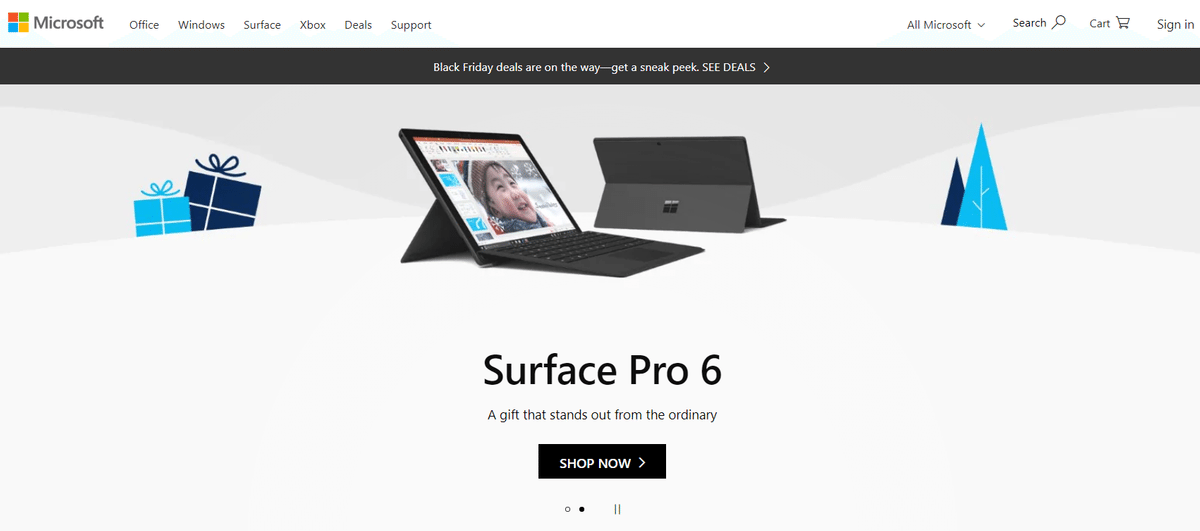The height and width of the screenshot is (531, 1200).
Task: Open search via the magnifier icon
Action: 1059,22
